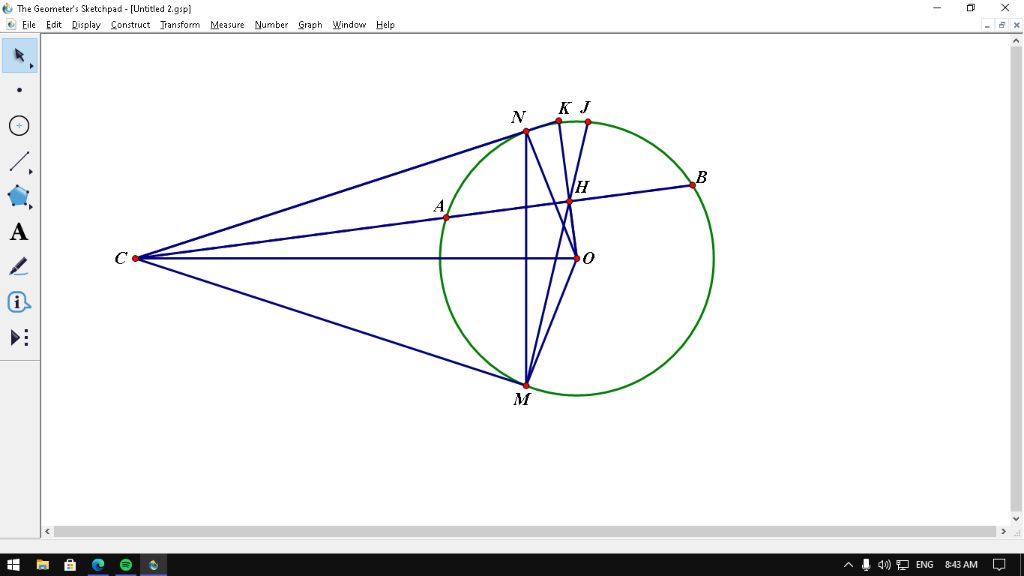Image resolution: width=1024 pixels, height=576 pixels.
Task: Select point B on the circle
Action: click(693, 185)
